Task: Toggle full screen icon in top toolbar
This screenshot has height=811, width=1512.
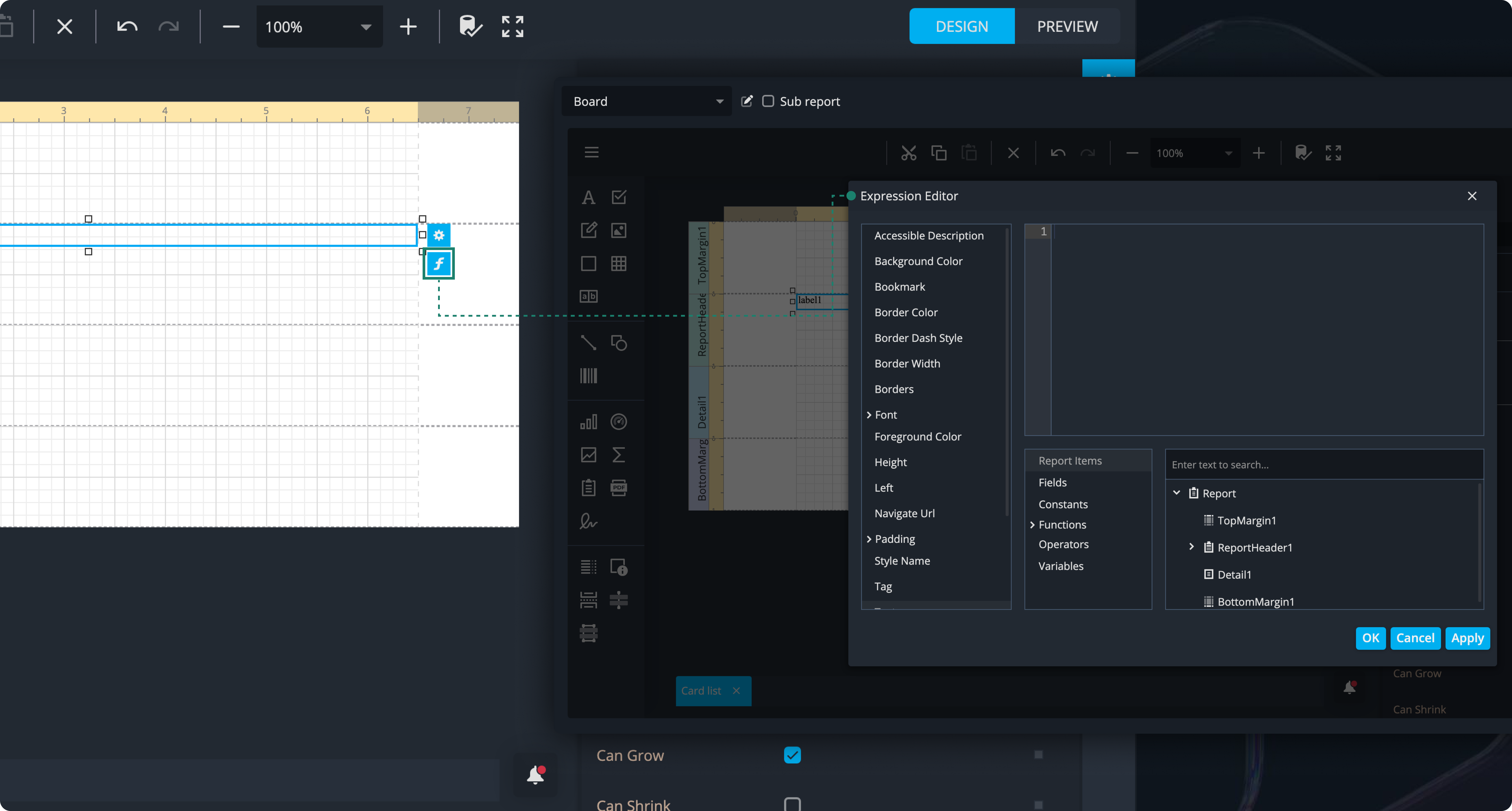Action: 512,27
